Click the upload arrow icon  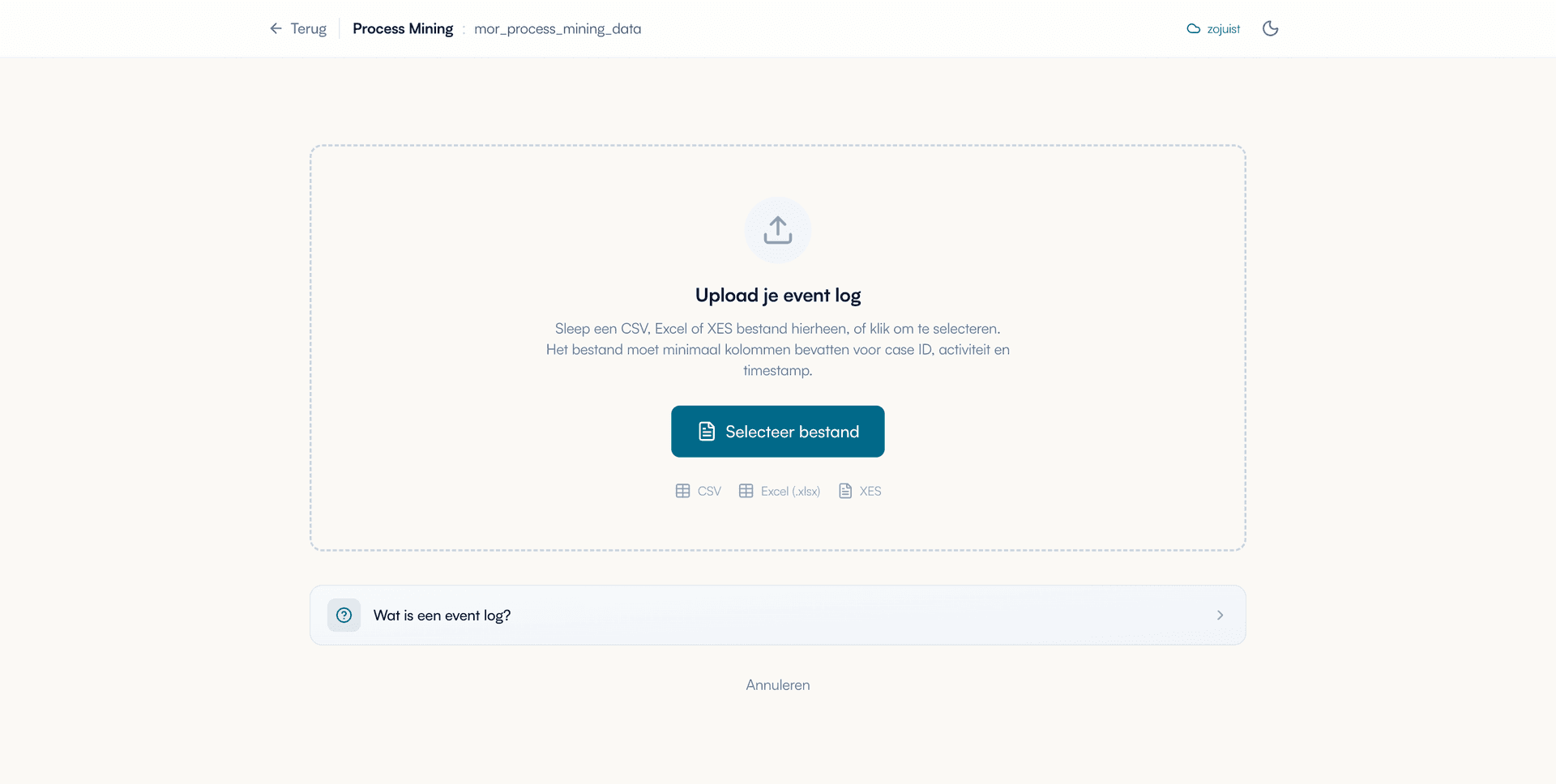(777, 230)
